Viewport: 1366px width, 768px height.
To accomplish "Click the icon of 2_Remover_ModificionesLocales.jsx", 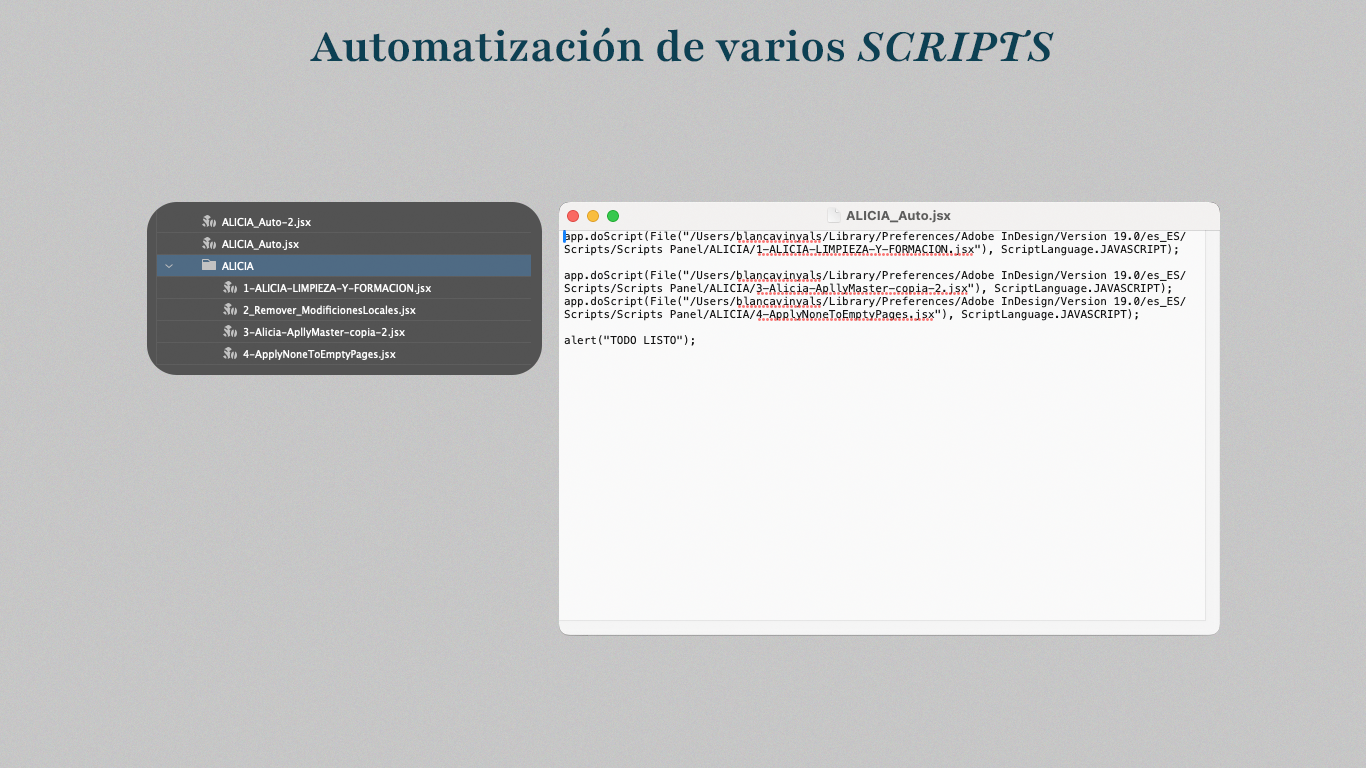I will [229, 310].
